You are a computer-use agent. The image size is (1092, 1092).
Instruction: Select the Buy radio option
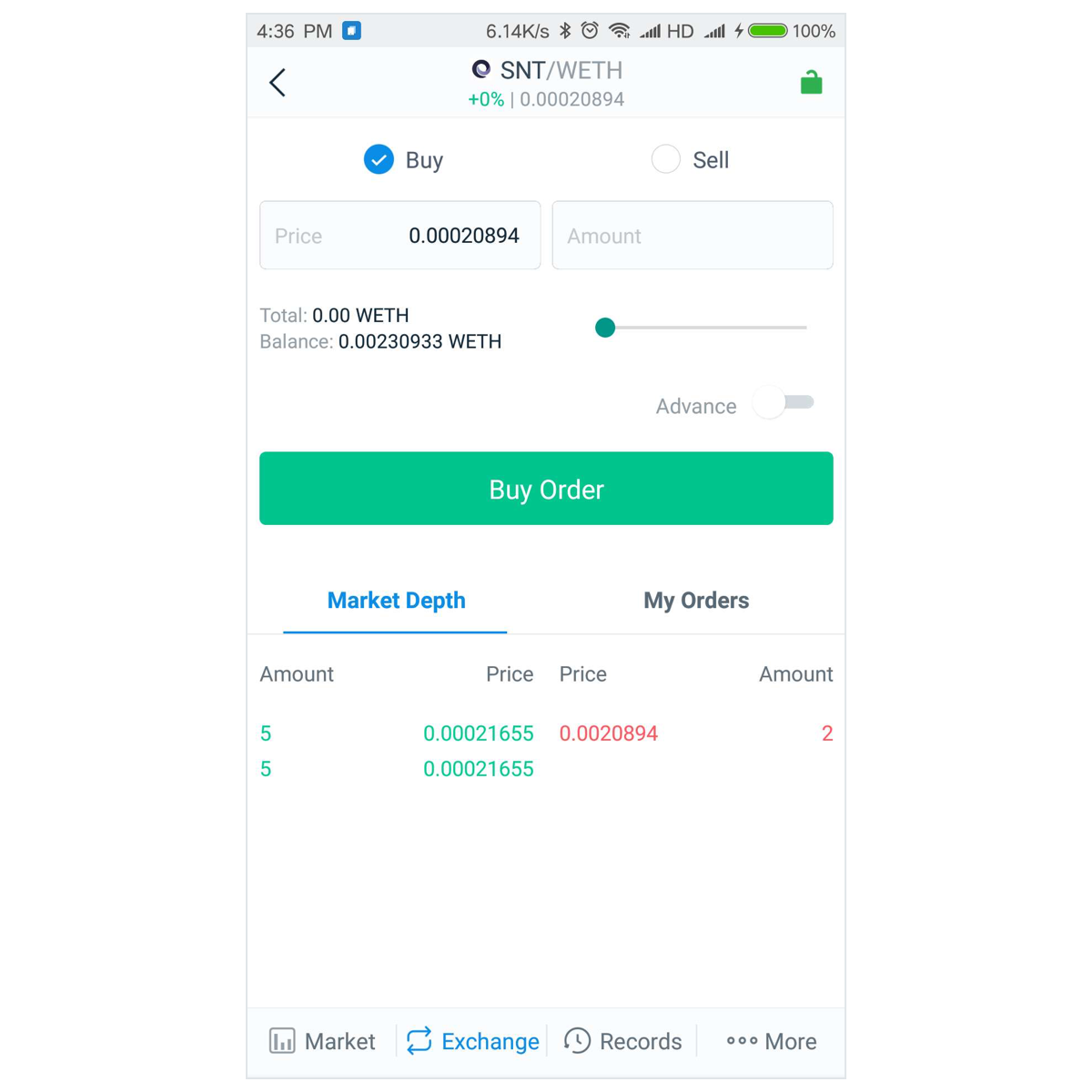[x=379, y=159]
